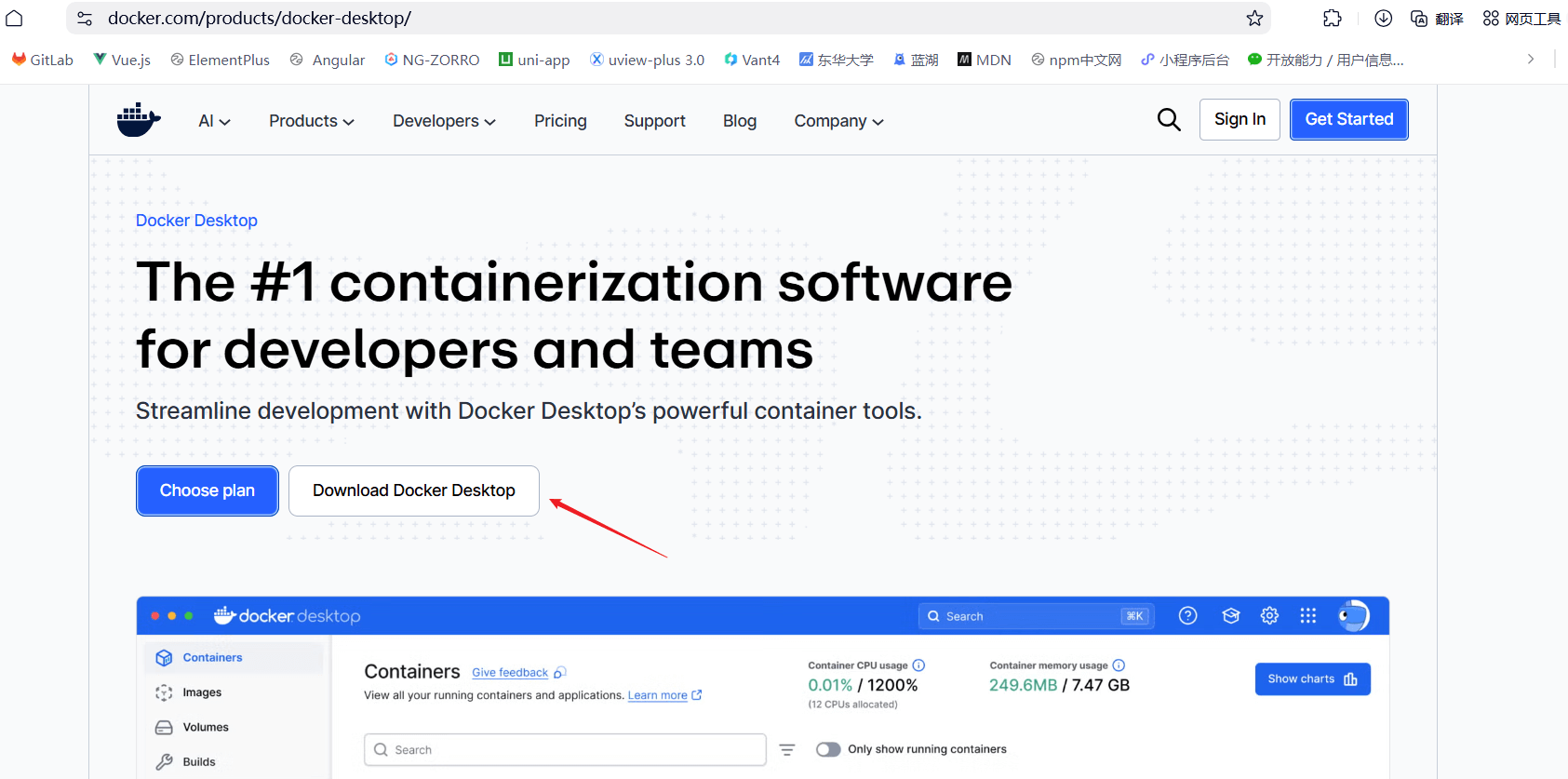Click the feedback icon after Give feedback
1568x779 pixels.
point(559,672)
